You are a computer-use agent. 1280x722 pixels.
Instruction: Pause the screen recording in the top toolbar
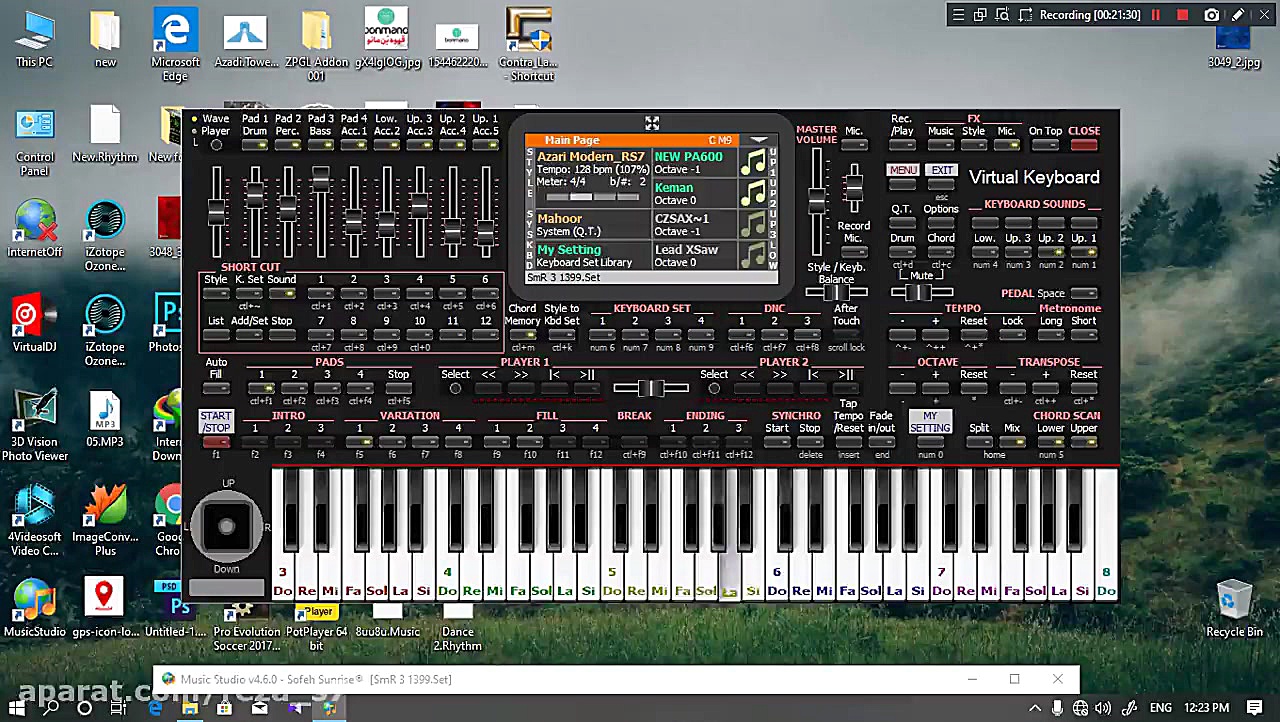click(x=1156, y=15)
